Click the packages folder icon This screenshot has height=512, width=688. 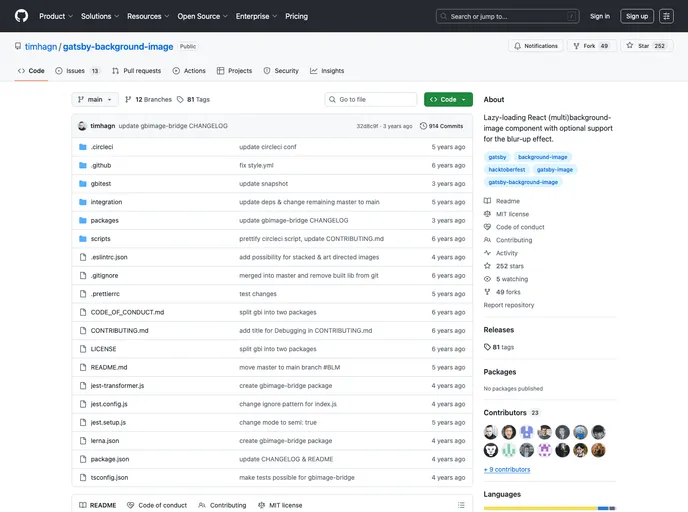[82, 220]
